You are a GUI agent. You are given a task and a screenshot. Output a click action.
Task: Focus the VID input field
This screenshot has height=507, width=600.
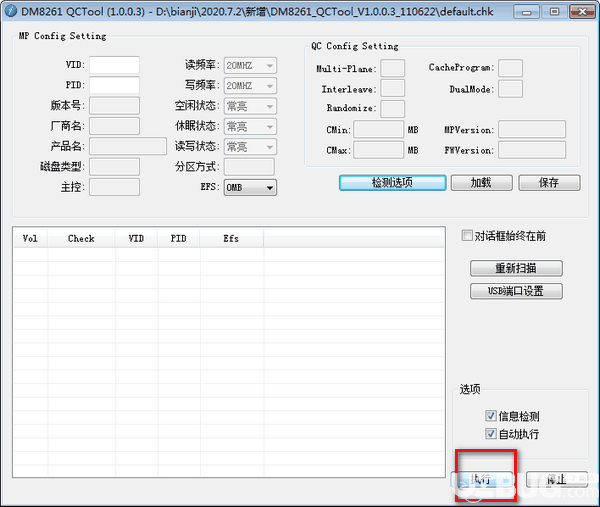point(114,65)
